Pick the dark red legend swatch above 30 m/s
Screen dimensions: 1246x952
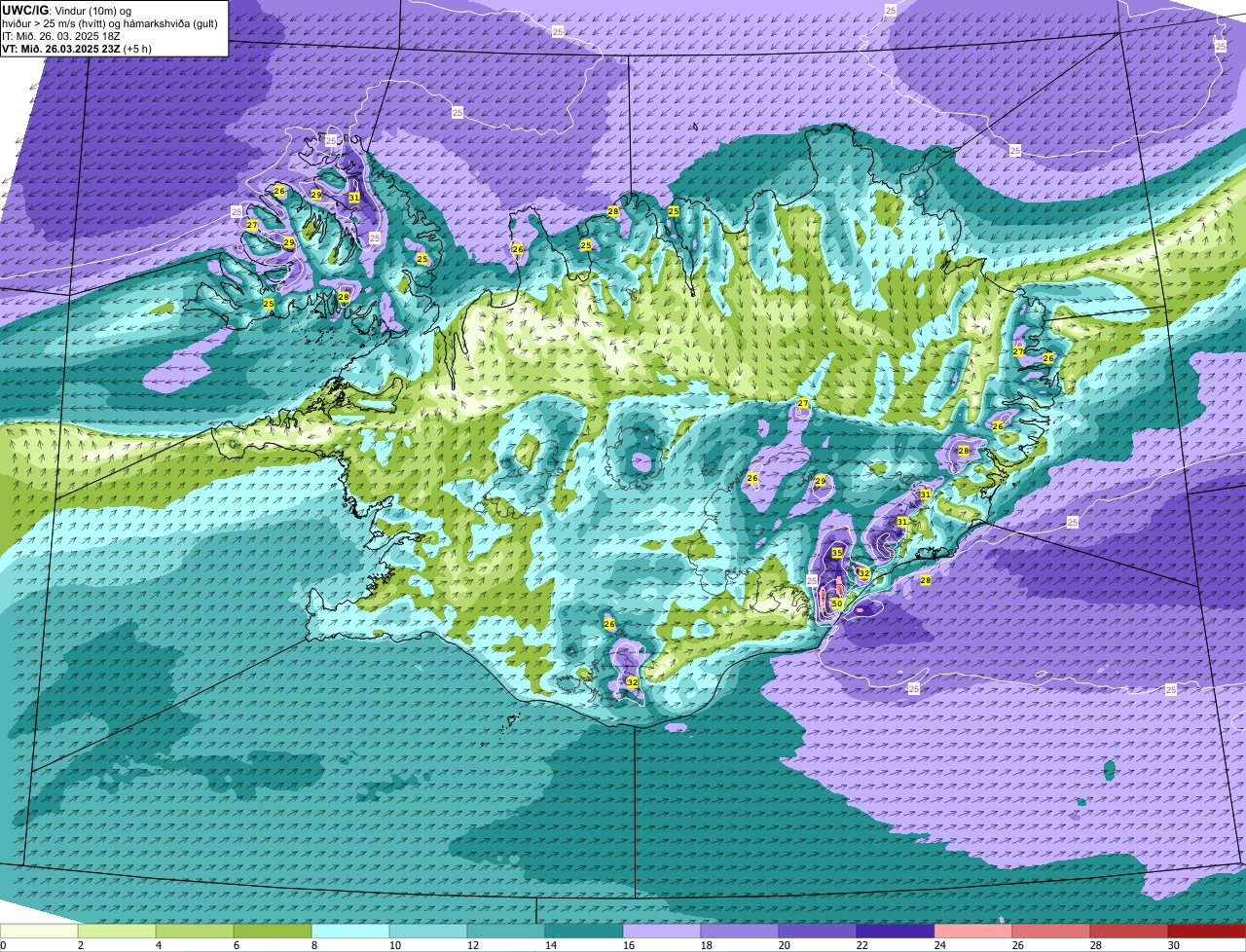coord(1207,931)
